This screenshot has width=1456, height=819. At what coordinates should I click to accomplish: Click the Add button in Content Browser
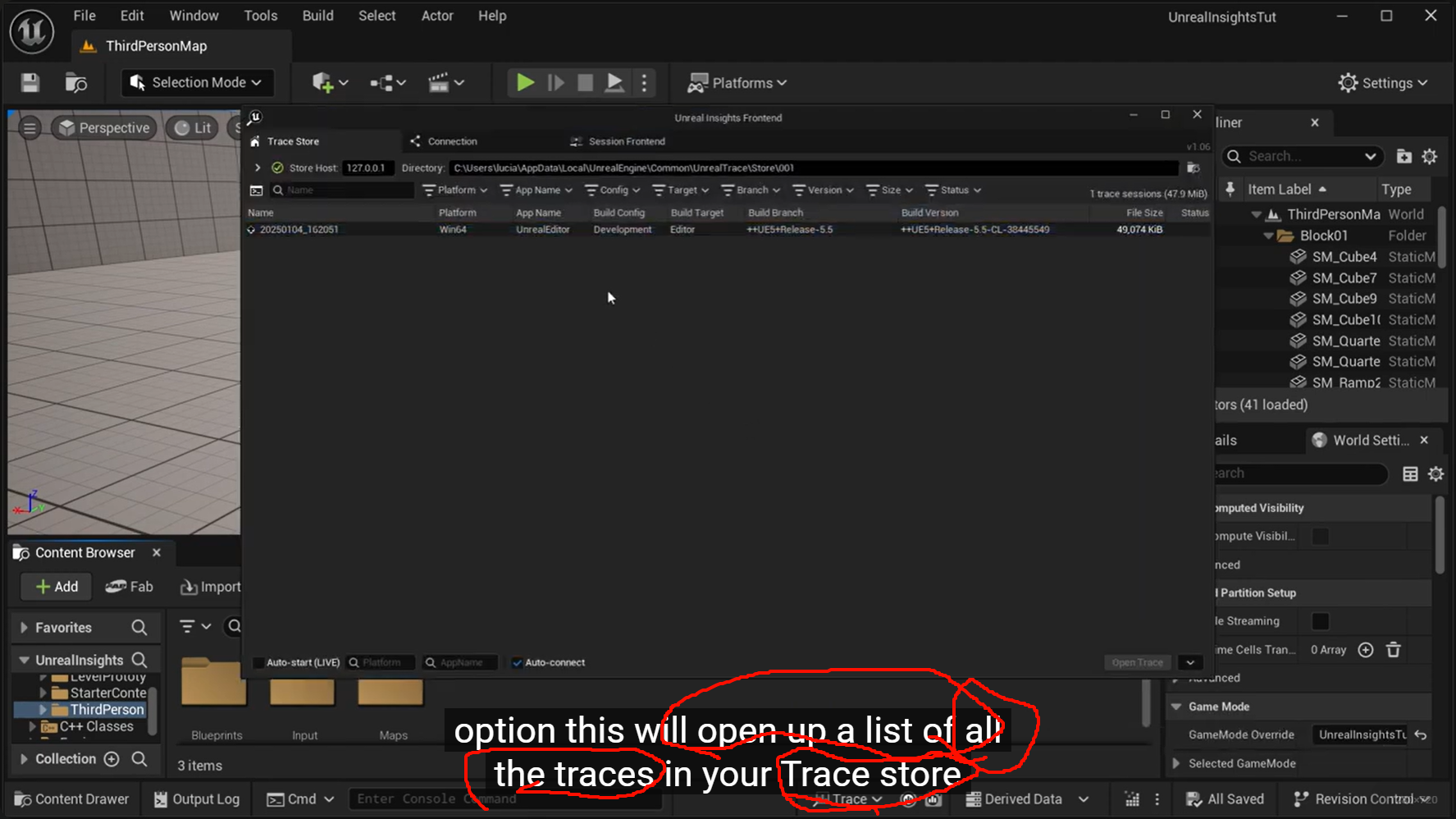[x=57, y=587]
